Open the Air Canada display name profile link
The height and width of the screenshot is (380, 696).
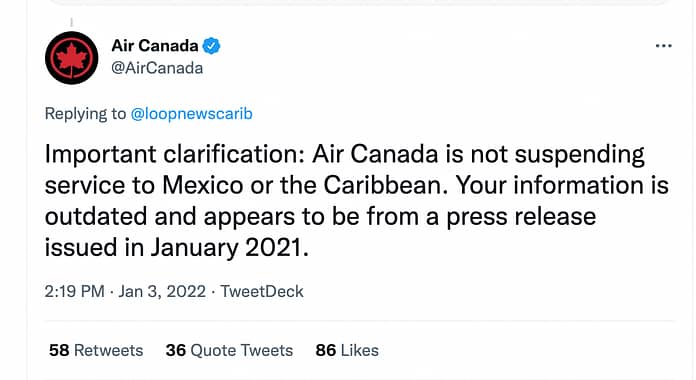point(155,45)
